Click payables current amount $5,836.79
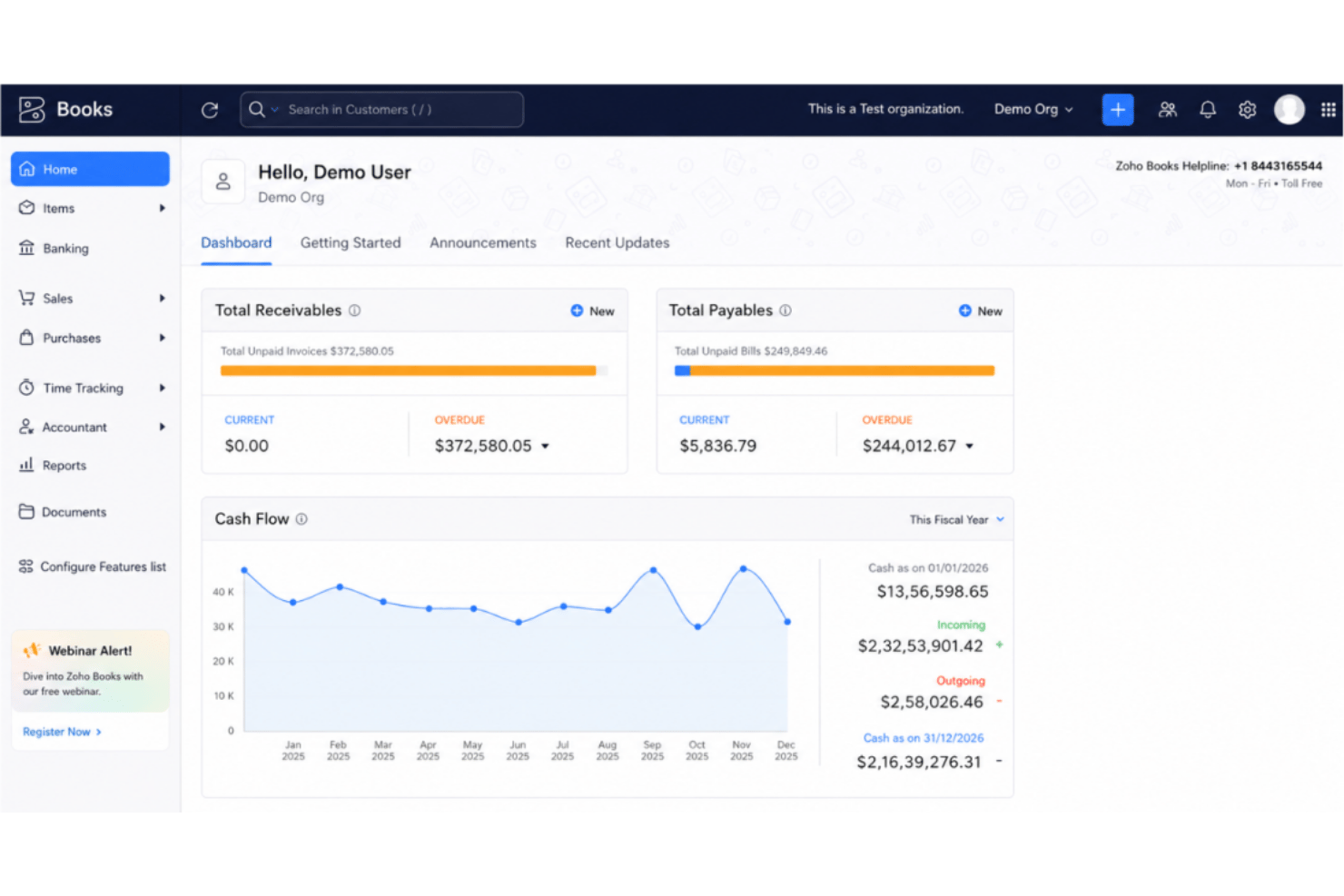Screen dimensions: 1344x896 [718, 446]
